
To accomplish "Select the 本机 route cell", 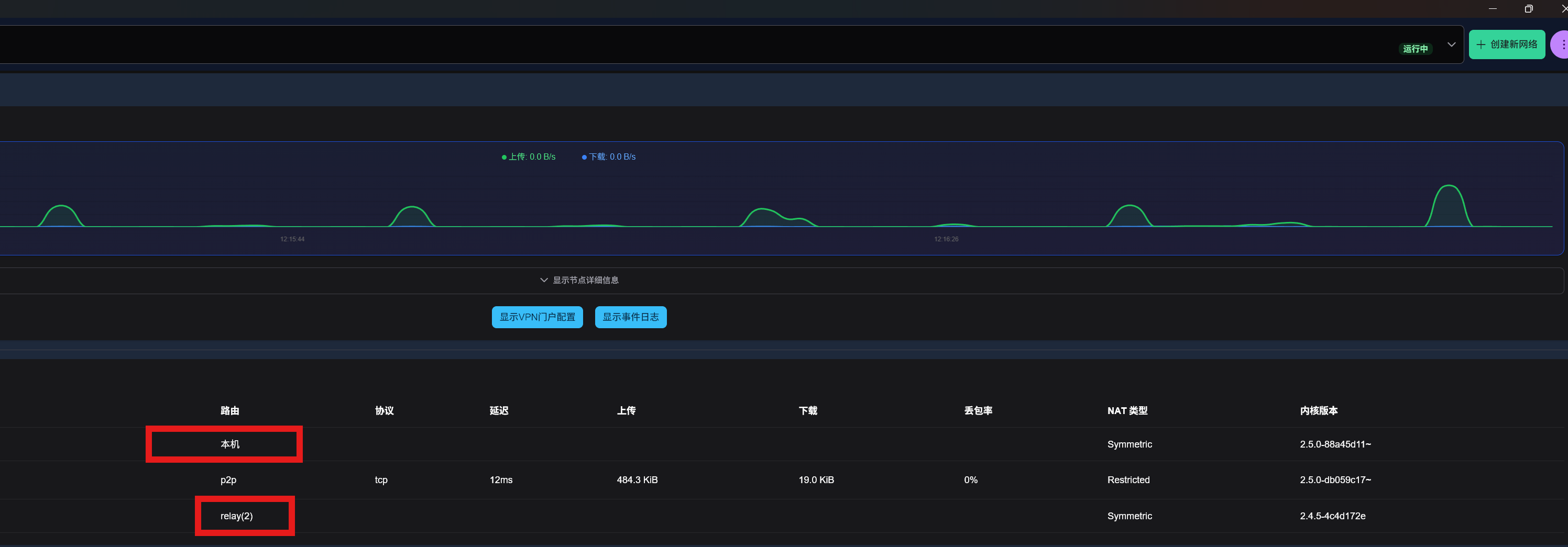I will coord(229,444).
